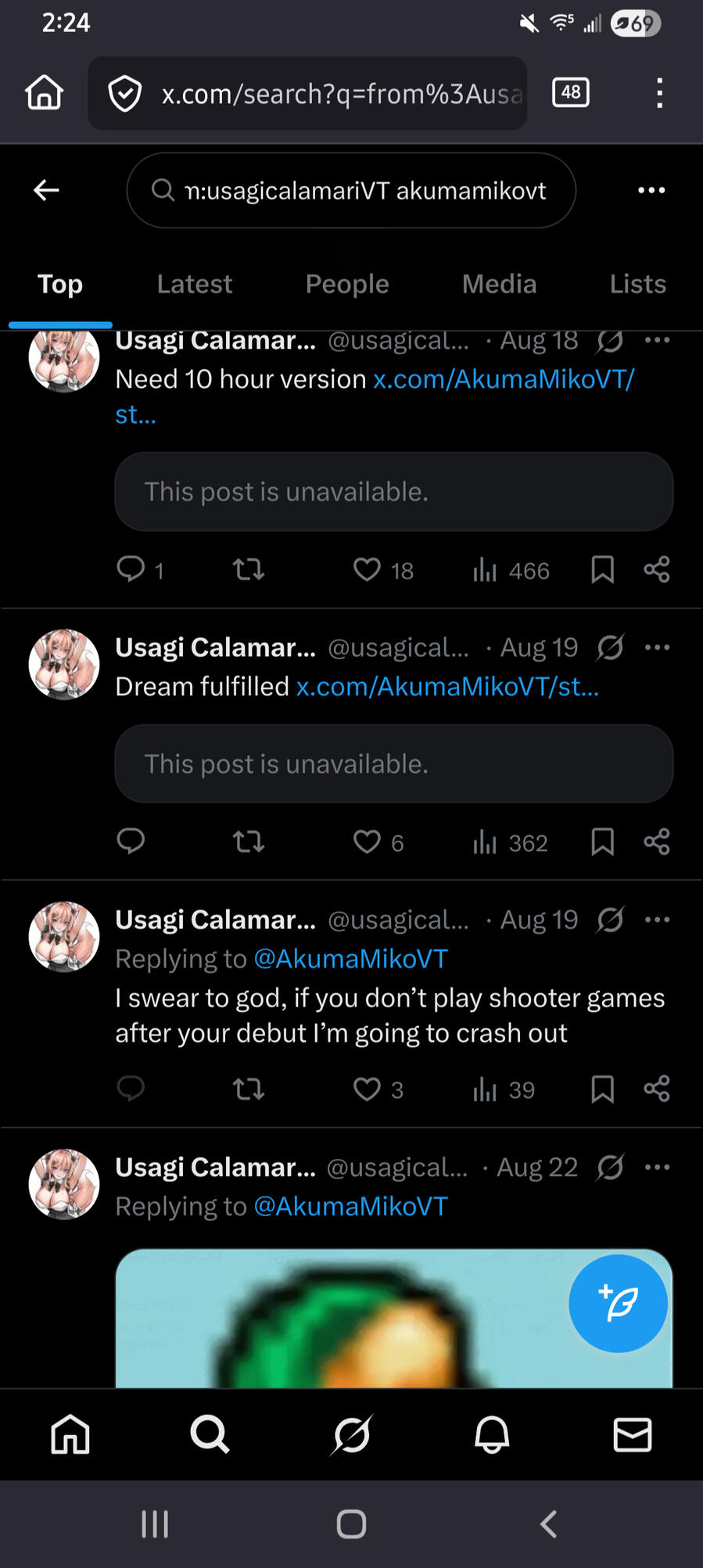The image size is (703, 1568).
Task: Repost the "shooter games" reply
Action: (249, 1089)
